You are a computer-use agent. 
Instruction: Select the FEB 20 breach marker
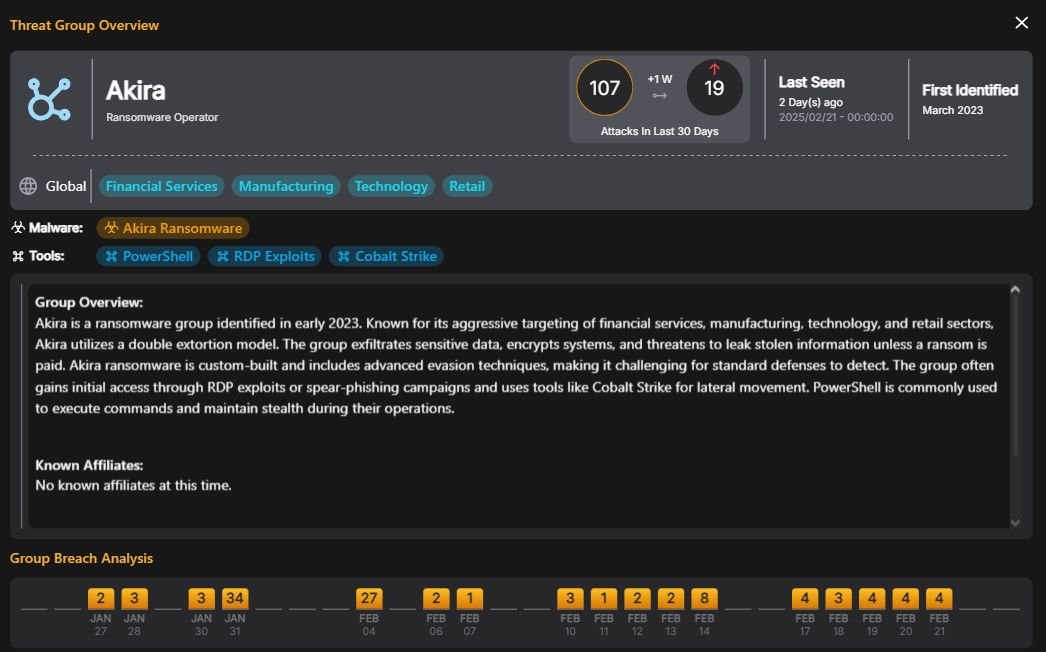(905, 598)
